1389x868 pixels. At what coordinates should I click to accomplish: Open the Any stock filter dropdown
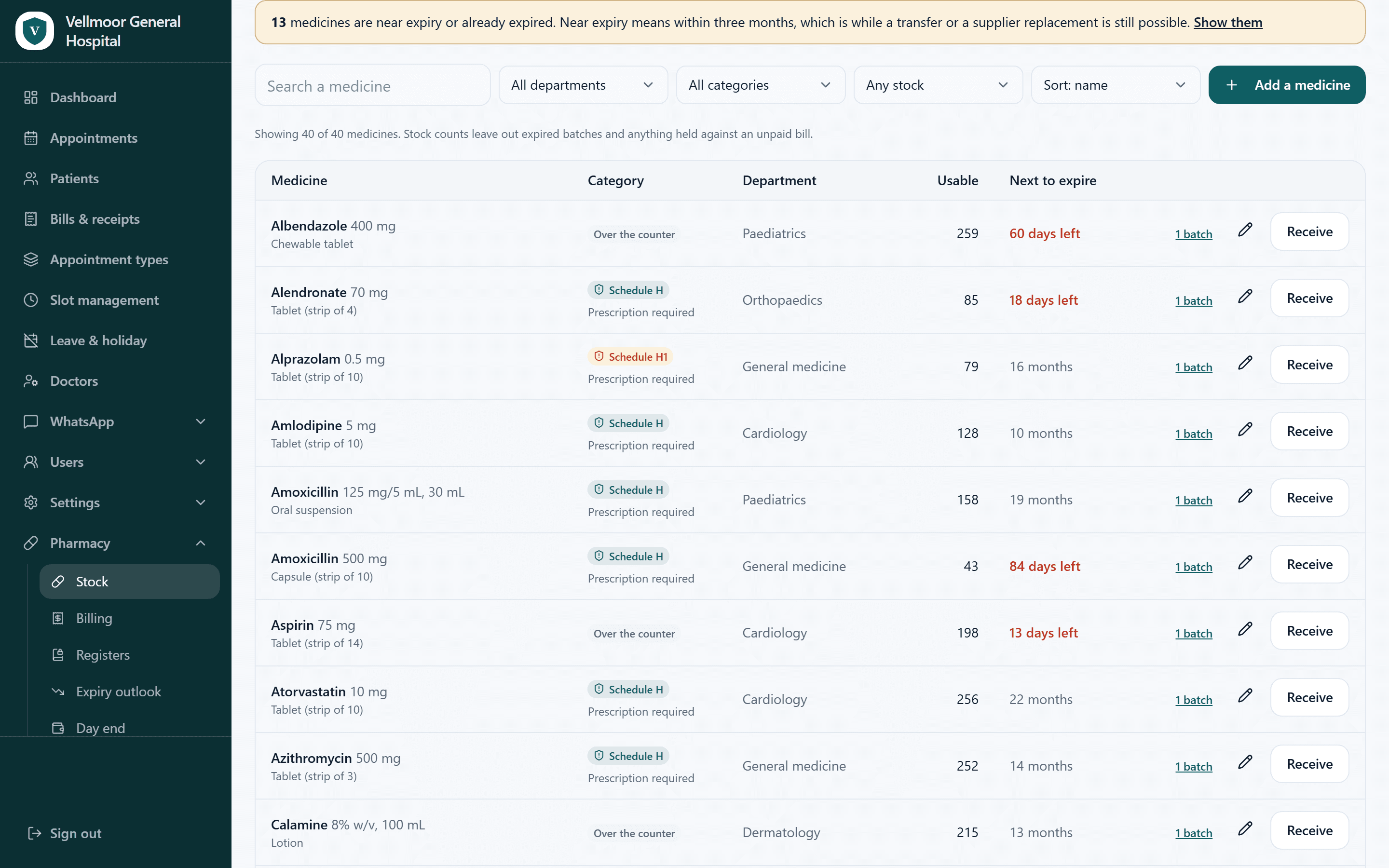point(938,85)
